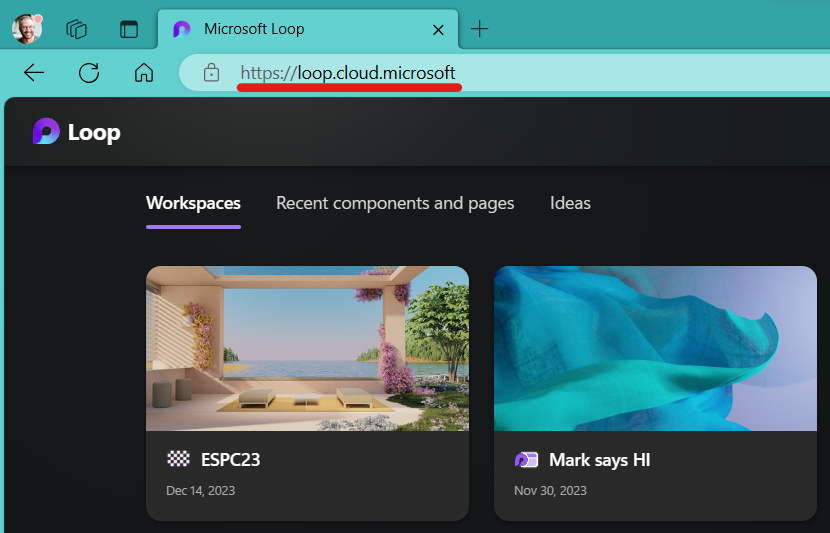
Task: Toggle the vertical tabs icon
Action: [129, 29]
